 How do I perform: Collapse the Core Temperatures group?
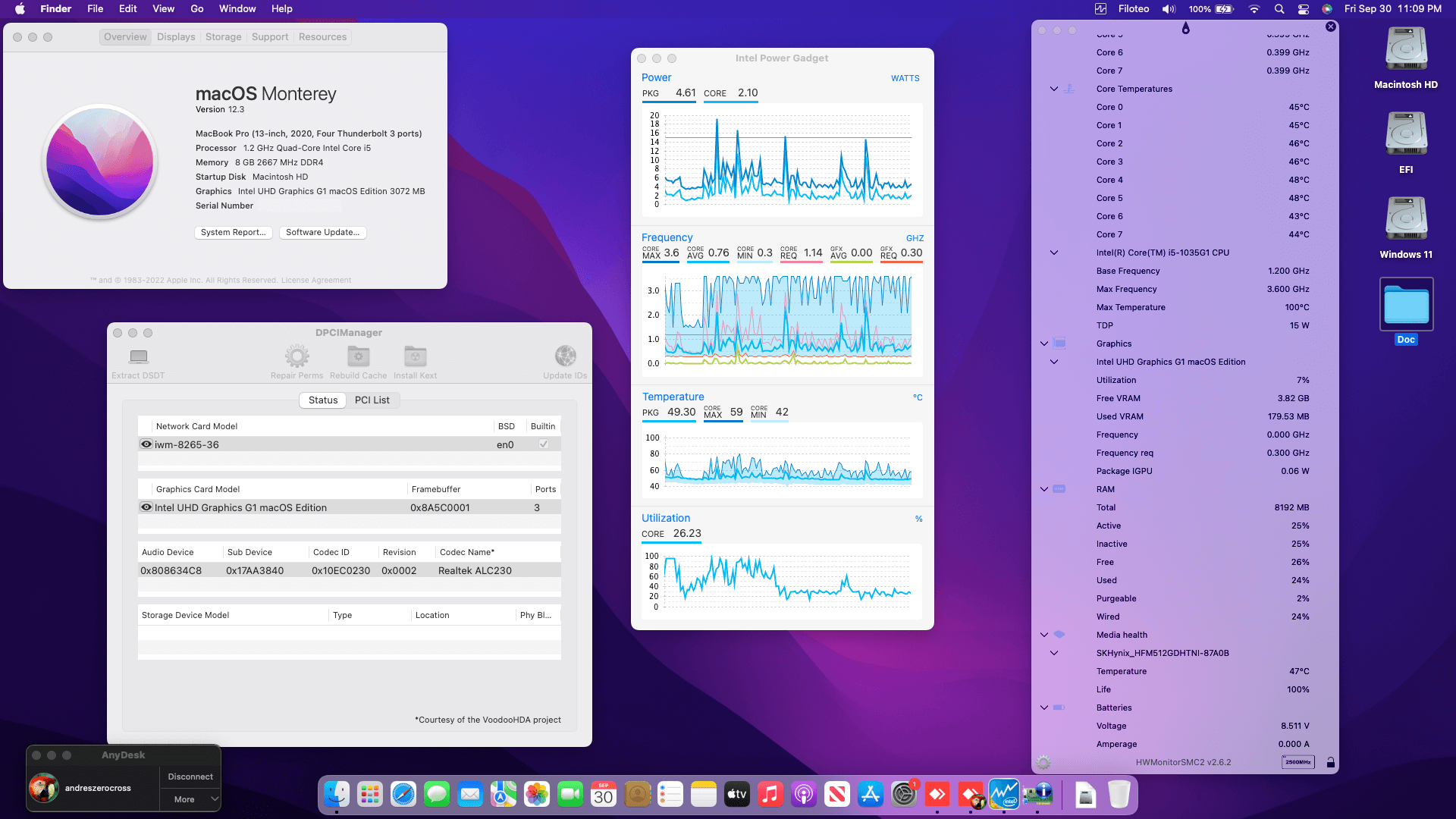1054,89
